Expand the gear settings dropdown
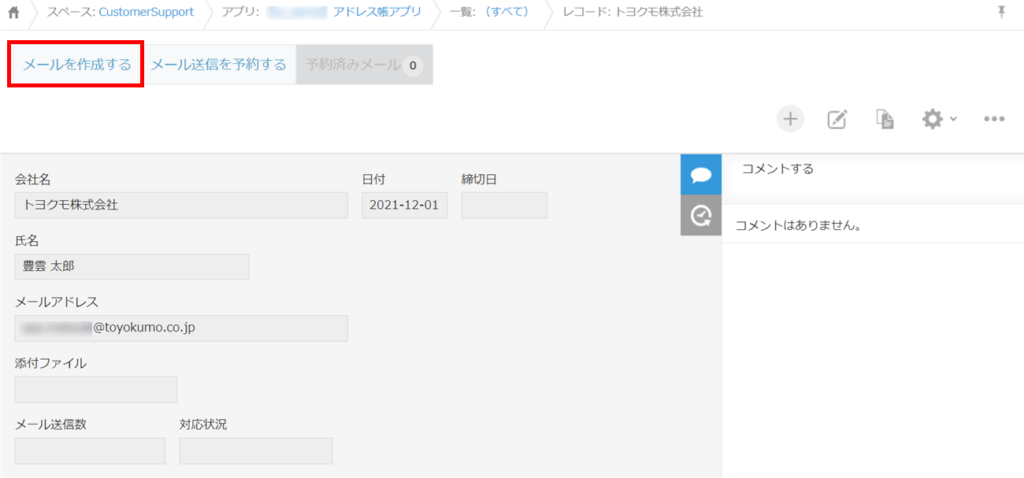This screenshot has height=478, width=1024. 938,120
